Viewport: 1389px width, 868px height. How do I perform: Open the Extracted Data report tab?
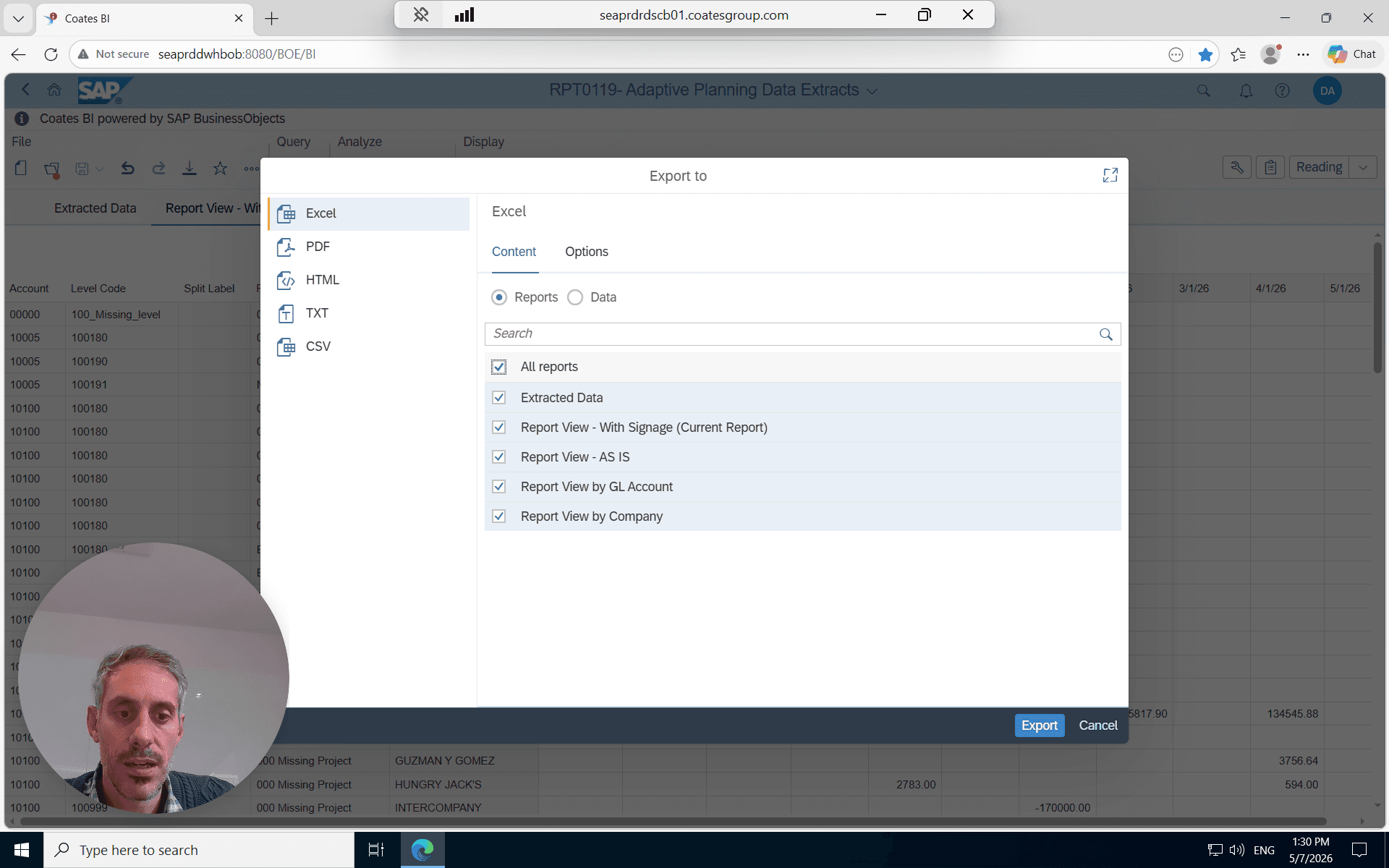(x=95, y=208)
